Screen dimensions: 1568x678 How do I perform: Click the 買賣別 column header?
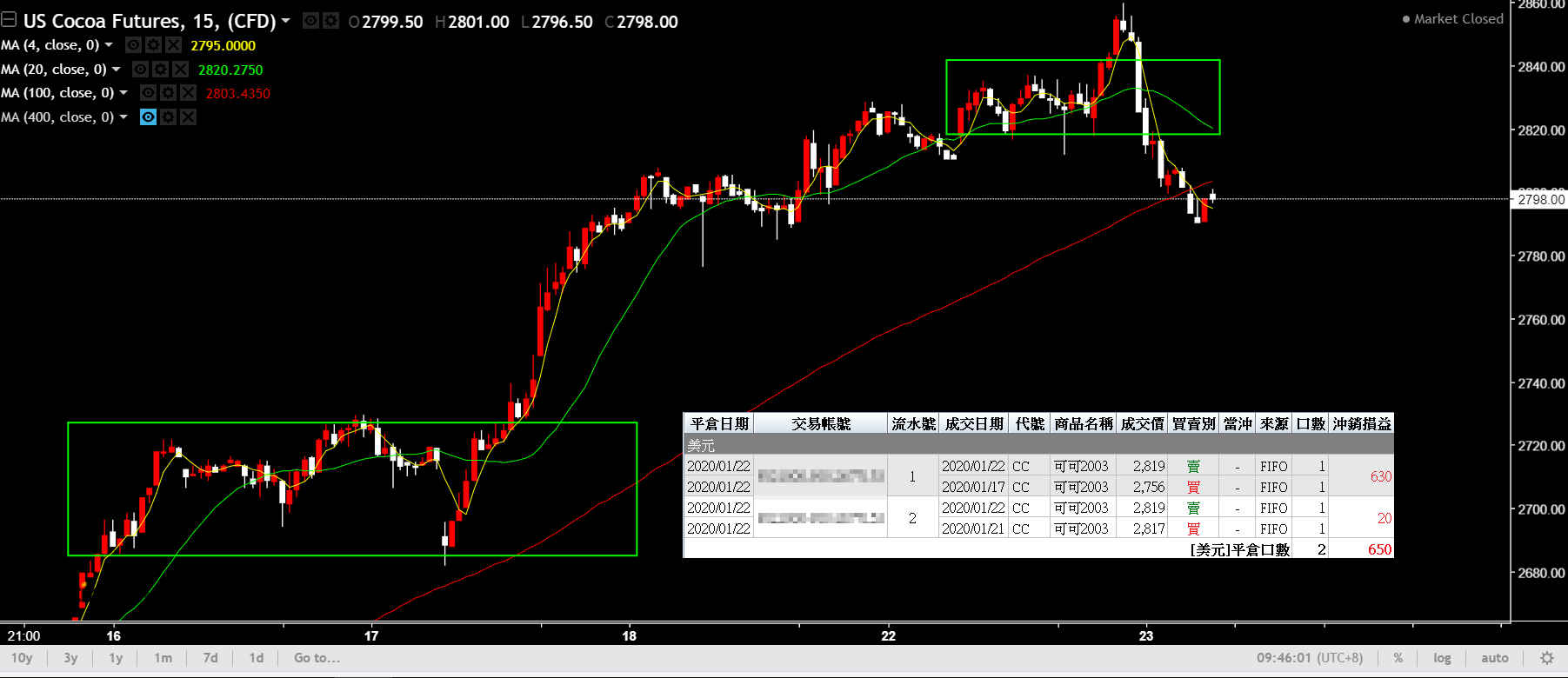(x=1193, y=423)
